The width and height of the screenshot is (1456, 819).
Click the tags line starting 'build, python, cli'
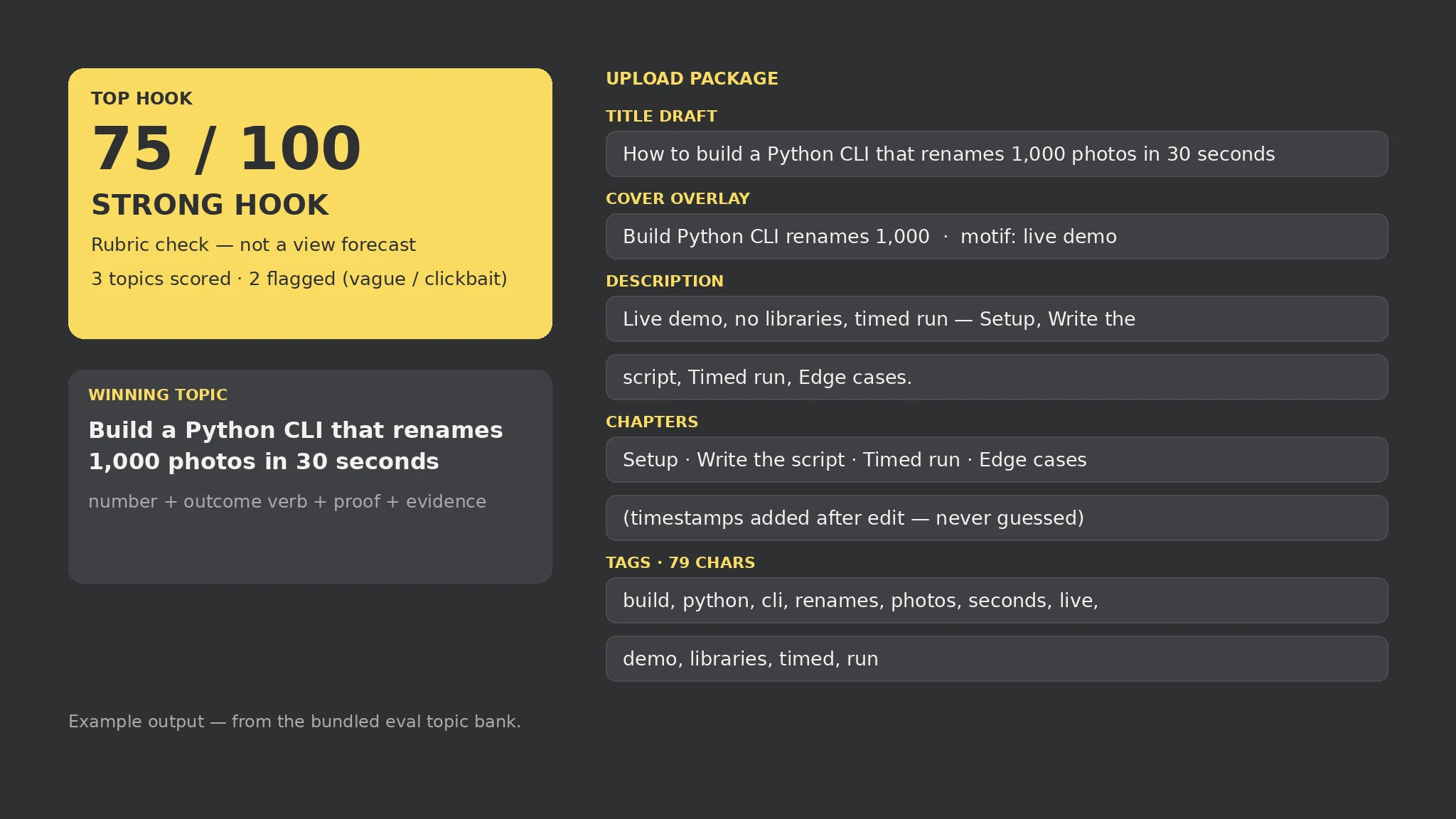(997, 600)
